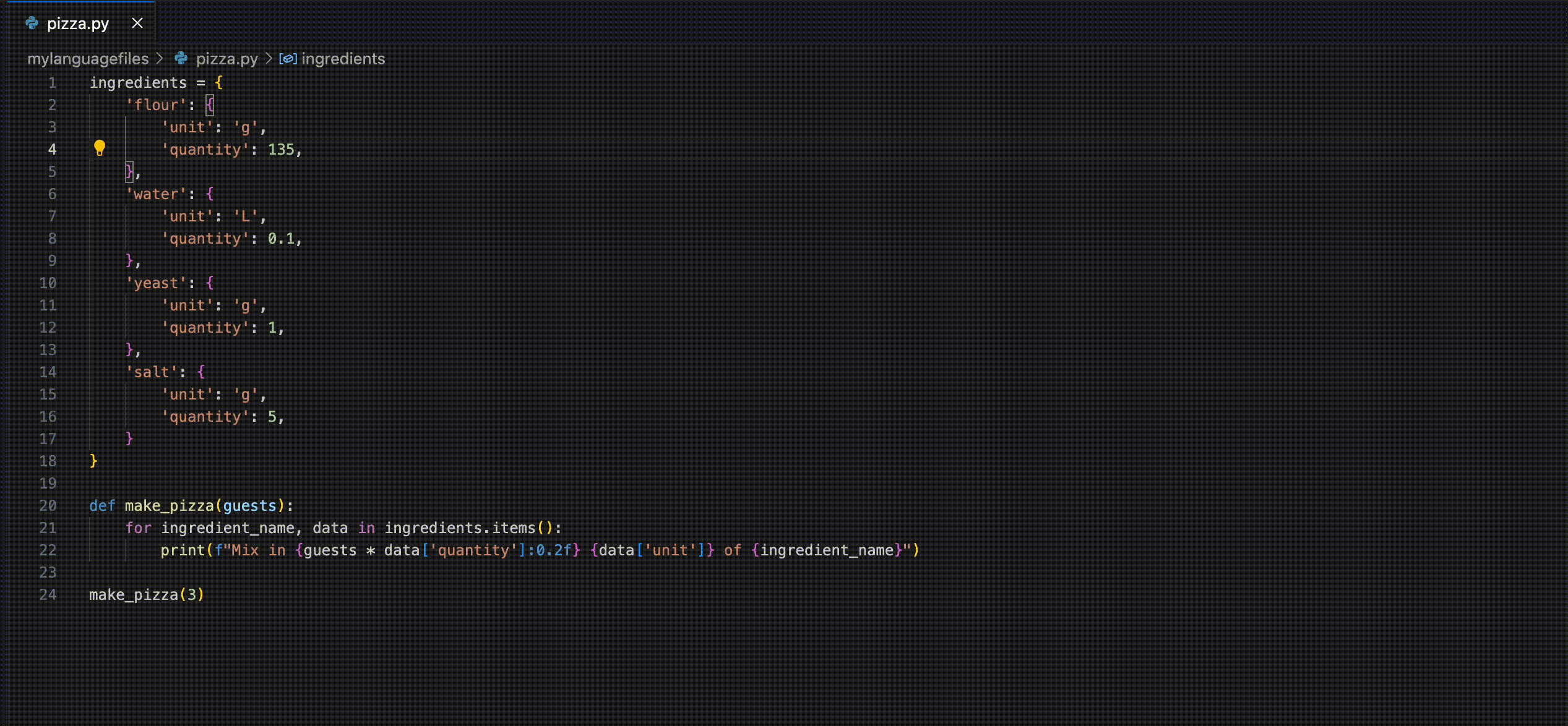Place cursor on make_pizza function name
Viewport: 1568px width, 726px height.
tap(169, 506)
